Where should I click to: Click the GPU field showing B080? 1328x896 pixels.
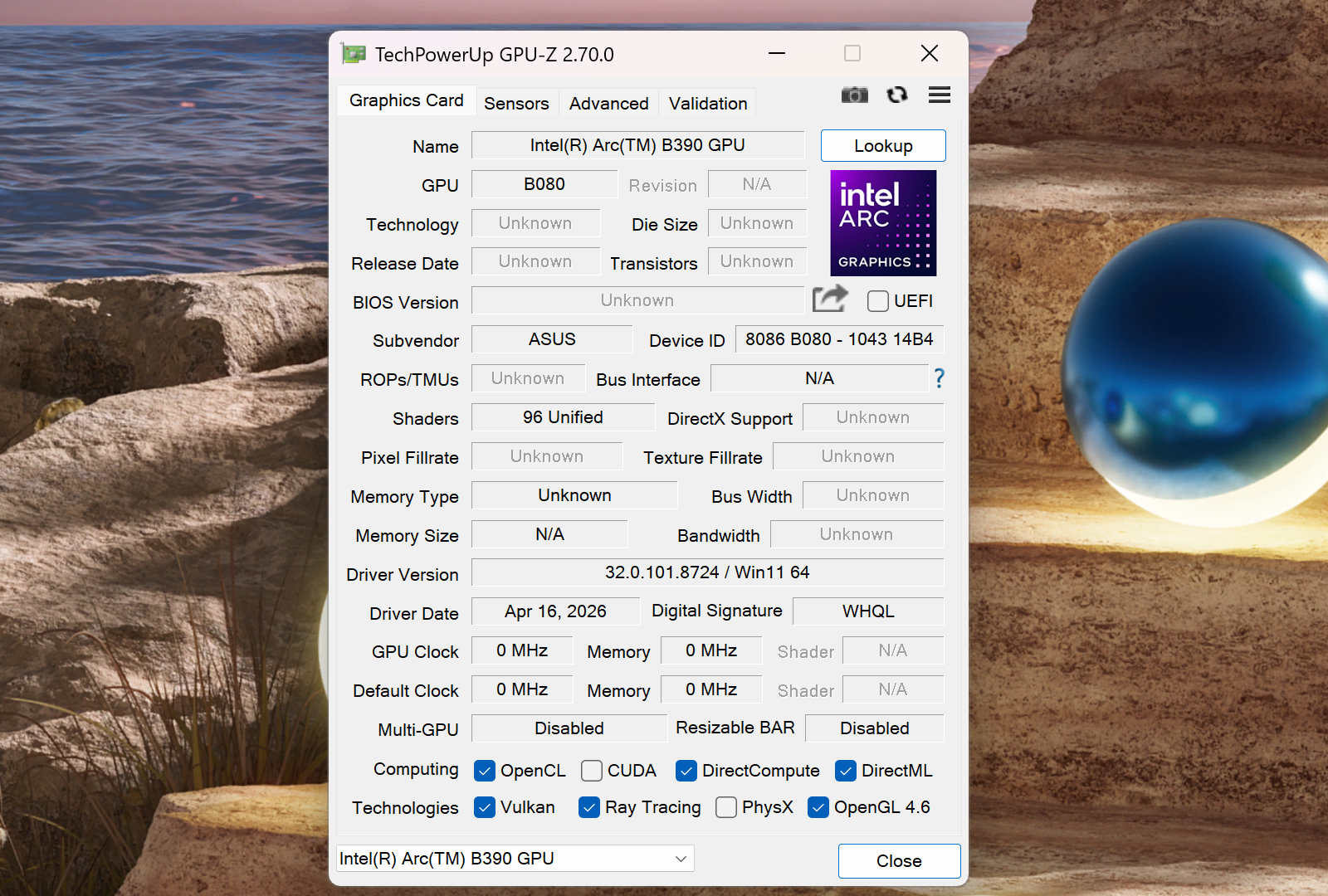tap(544, 184)
